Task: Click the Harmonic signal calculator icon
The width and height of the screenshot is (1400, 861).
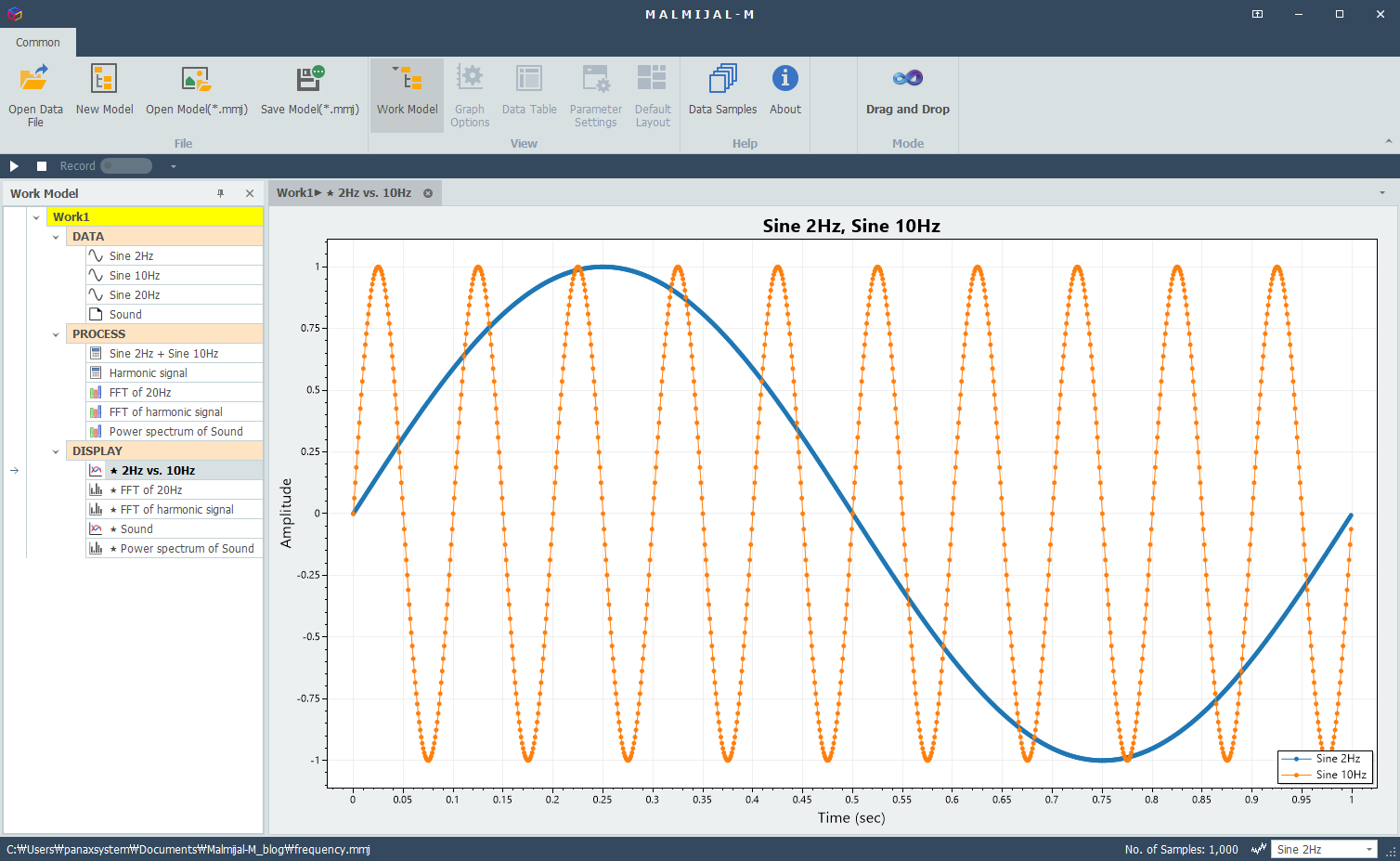Action: pos(96,373)
